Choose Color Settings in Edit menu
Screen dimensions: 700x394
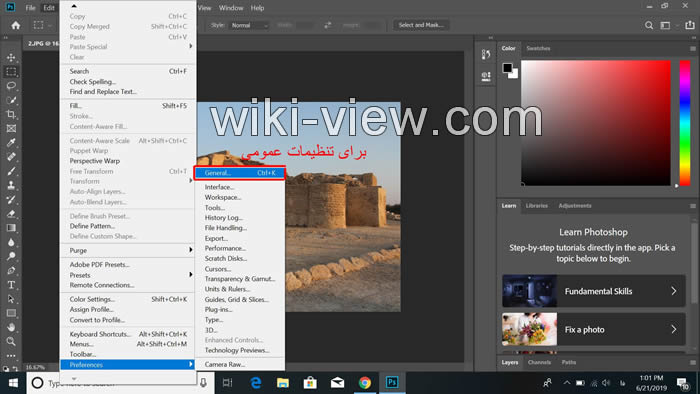[x=128, y=299]
